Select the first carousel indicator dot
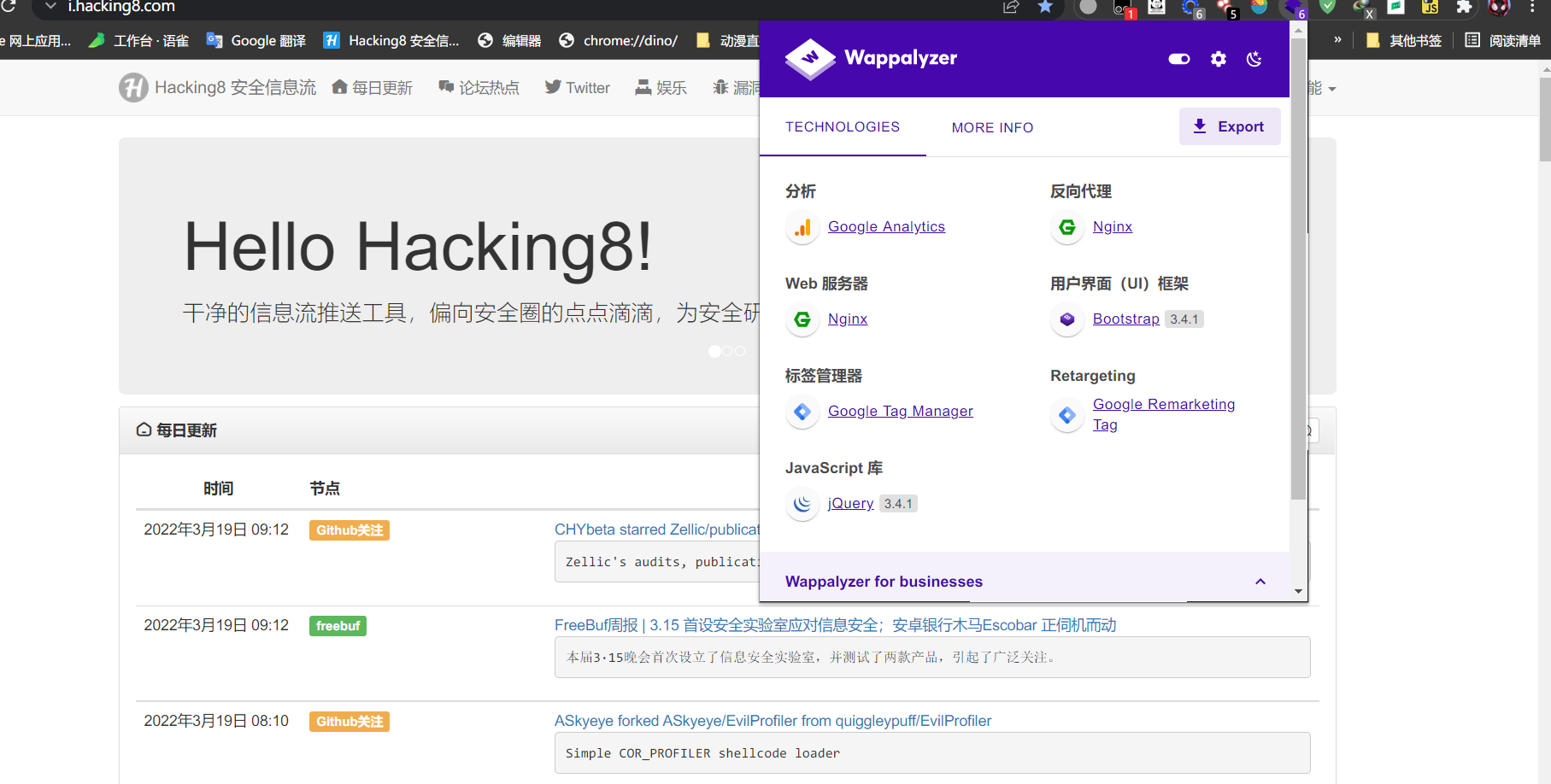This screenshot has width=1551, height=784. [x=714, y=351]
